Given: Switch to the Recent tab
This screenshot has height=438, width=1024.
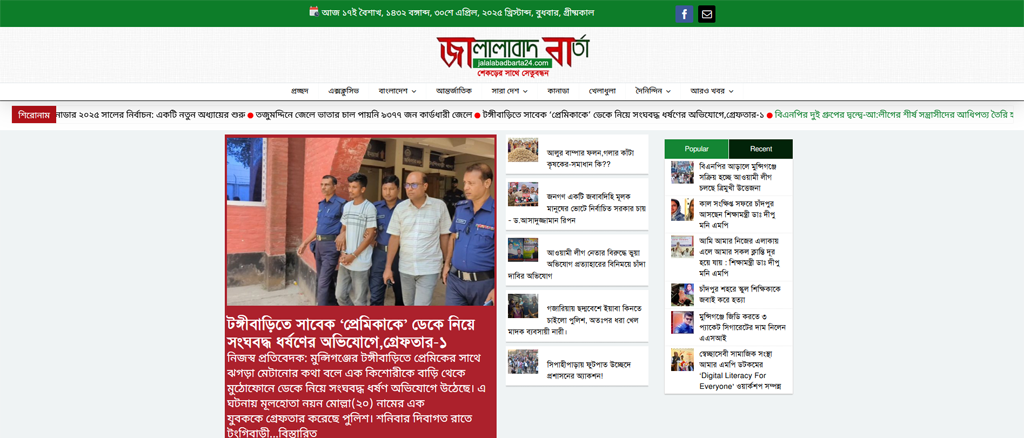Looking at the screenshot, I should 760,149.
